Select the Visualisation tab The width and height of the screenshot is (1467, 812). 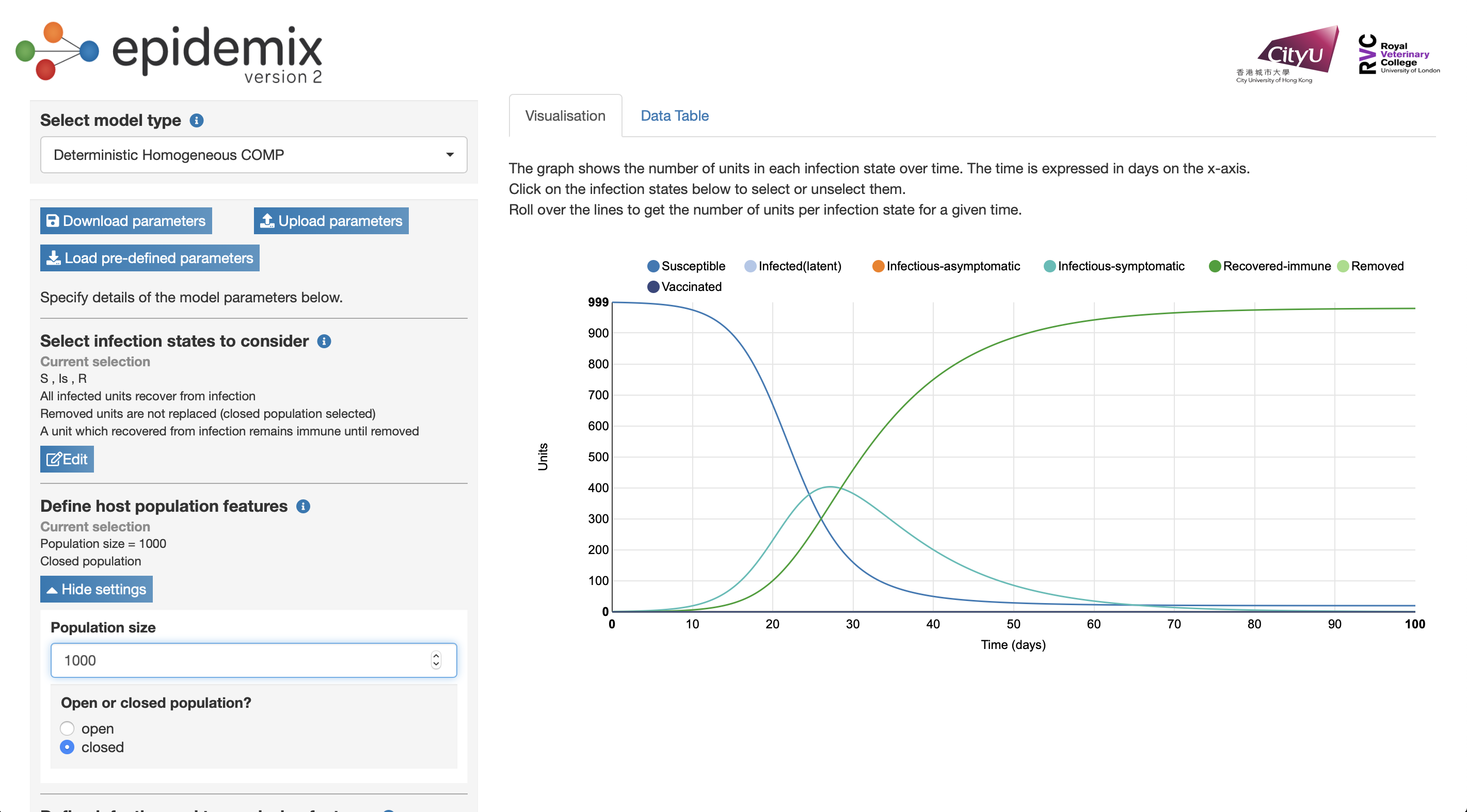[565, 116]
